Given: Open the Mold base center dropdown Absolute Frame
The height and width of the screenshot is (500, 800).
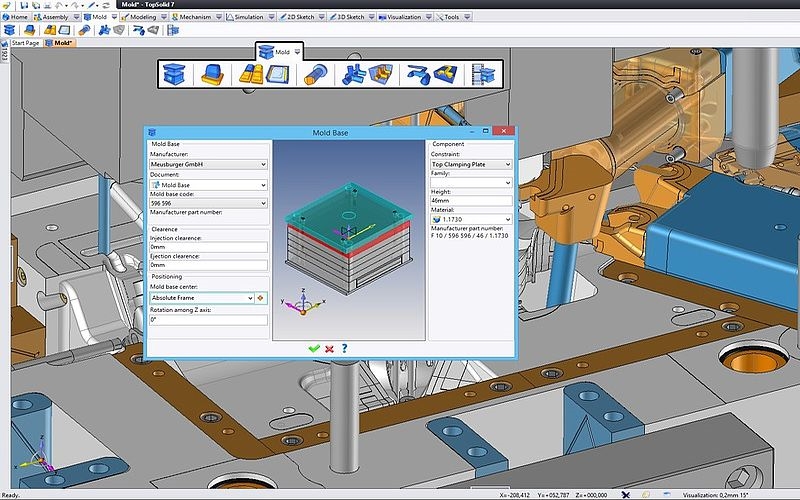Looking at the screenshot, I should [202, 297].
